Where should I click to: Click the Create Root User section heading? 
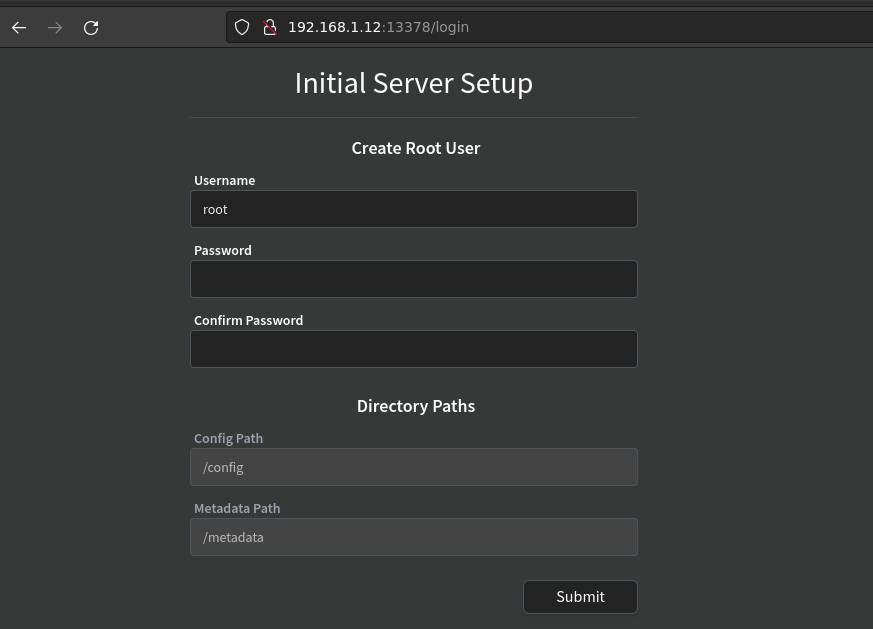point(416,147)
